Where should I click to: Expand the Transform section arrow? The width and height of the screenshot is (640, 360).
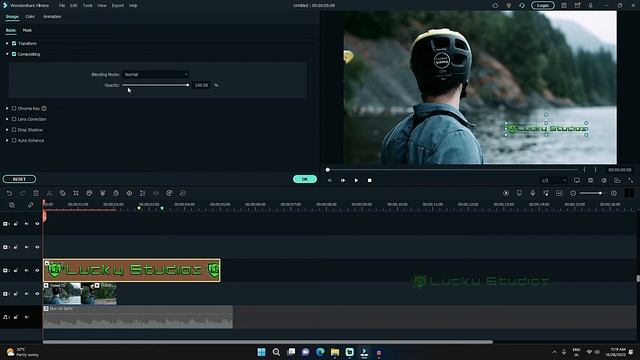[x=7, y=43]
